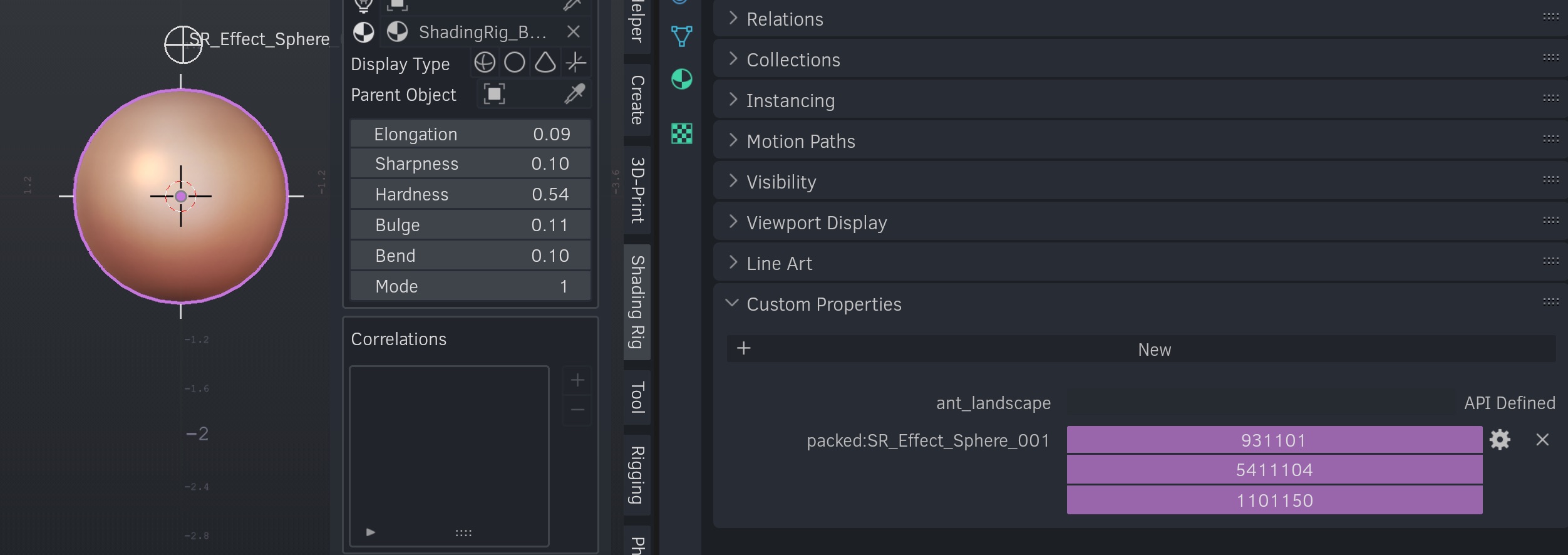1568x555 pixels.
Task: Open the object data properties triangle icon
Action: coord(681,36)
